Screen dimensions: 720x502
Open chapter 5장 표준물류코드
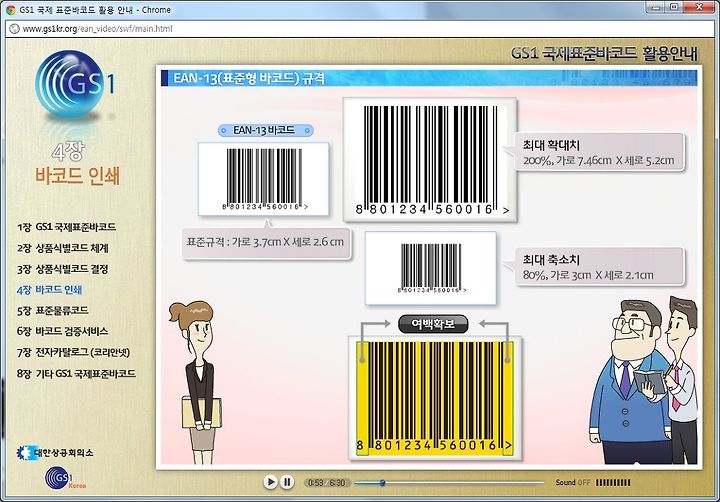coord(53,310)
